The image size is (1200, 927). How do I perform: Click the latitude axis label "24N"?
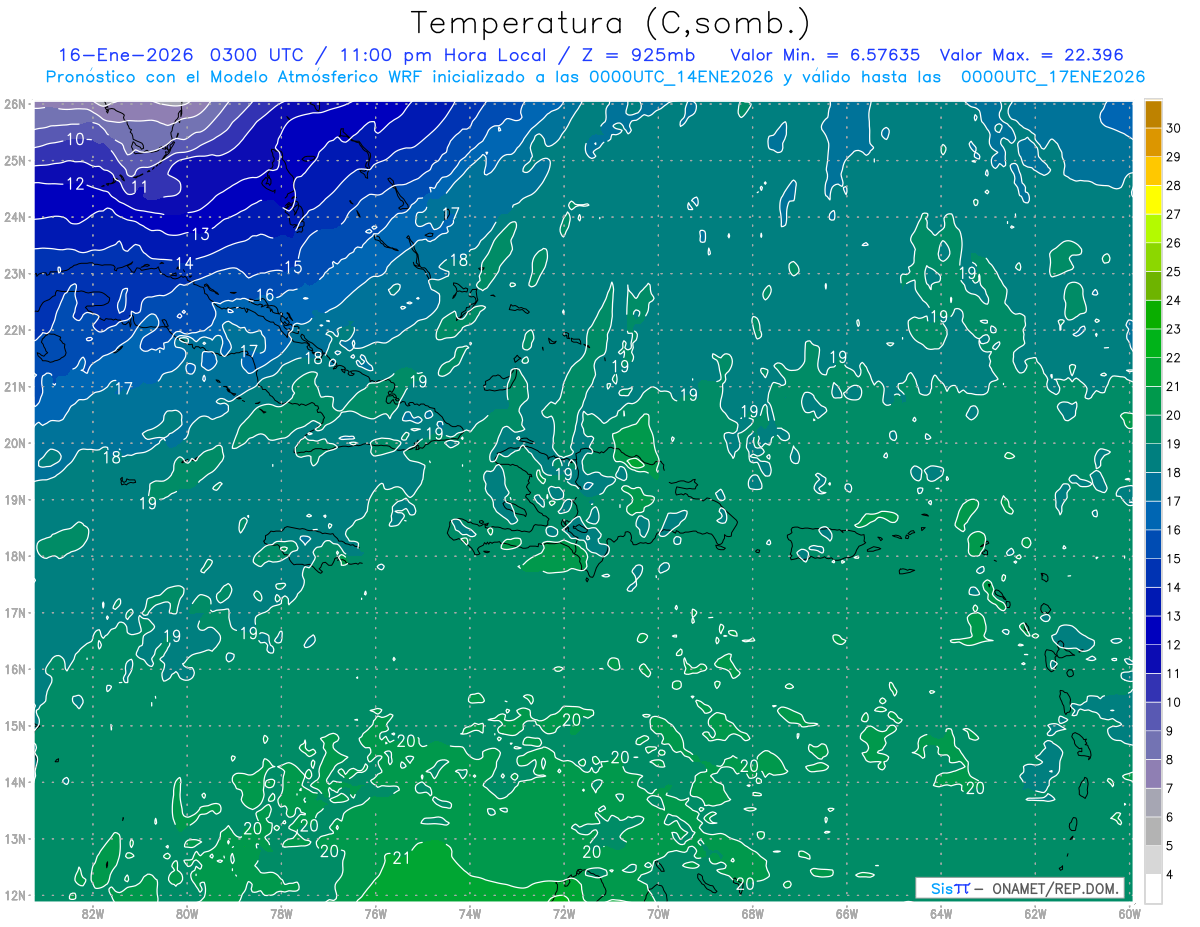click(x=14, y=217)
